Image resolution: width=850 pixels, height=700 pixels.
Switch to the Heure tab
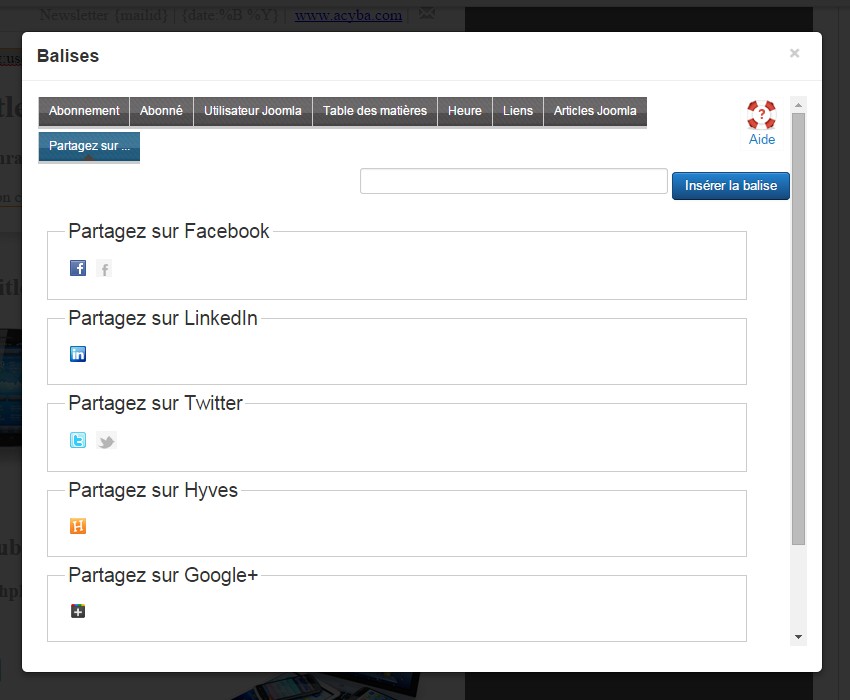coord(465,111)
